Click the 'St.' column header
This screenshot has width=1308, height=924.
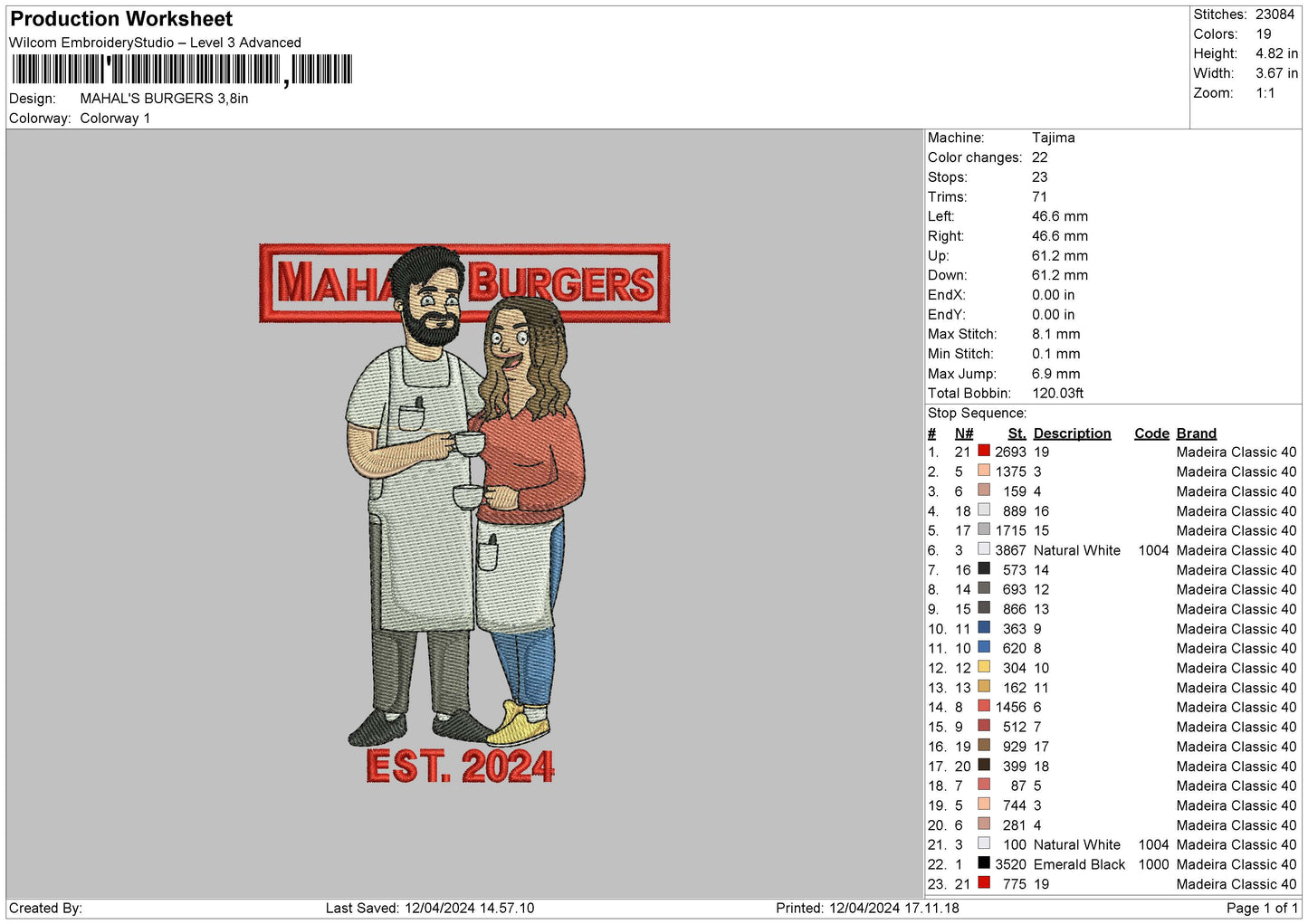click(x=1017, y=433)
